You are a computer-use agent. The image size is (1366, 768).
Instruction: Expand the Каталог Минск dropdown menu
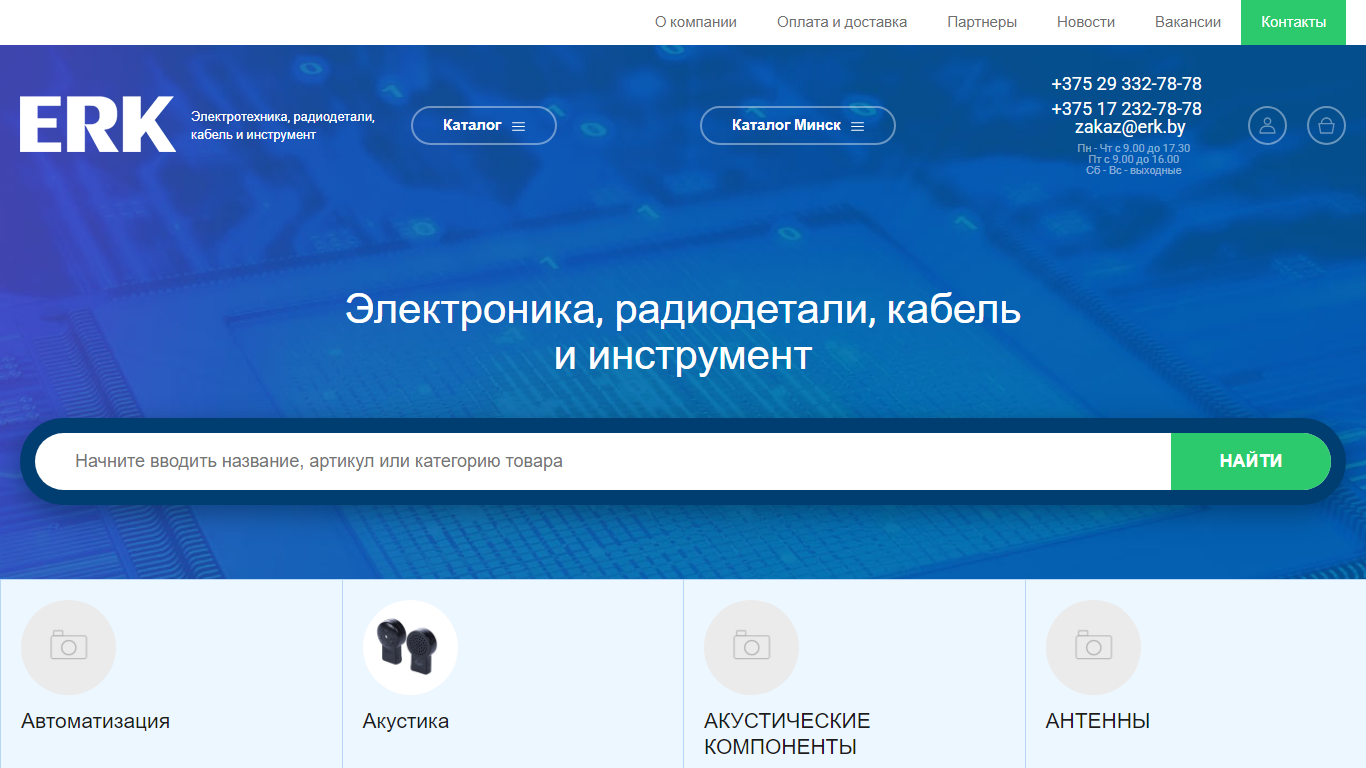pos(798,126)
